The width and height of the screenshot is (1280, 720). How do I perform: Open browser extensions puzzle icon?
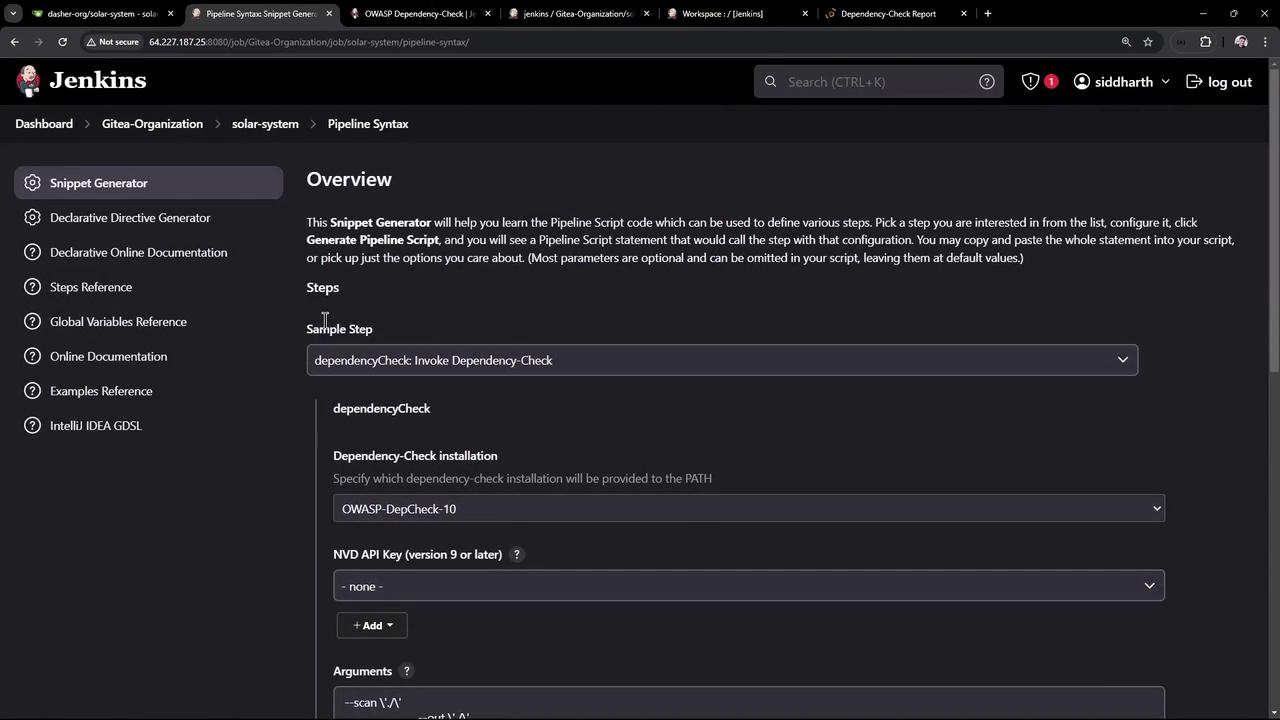point(1205,42)
